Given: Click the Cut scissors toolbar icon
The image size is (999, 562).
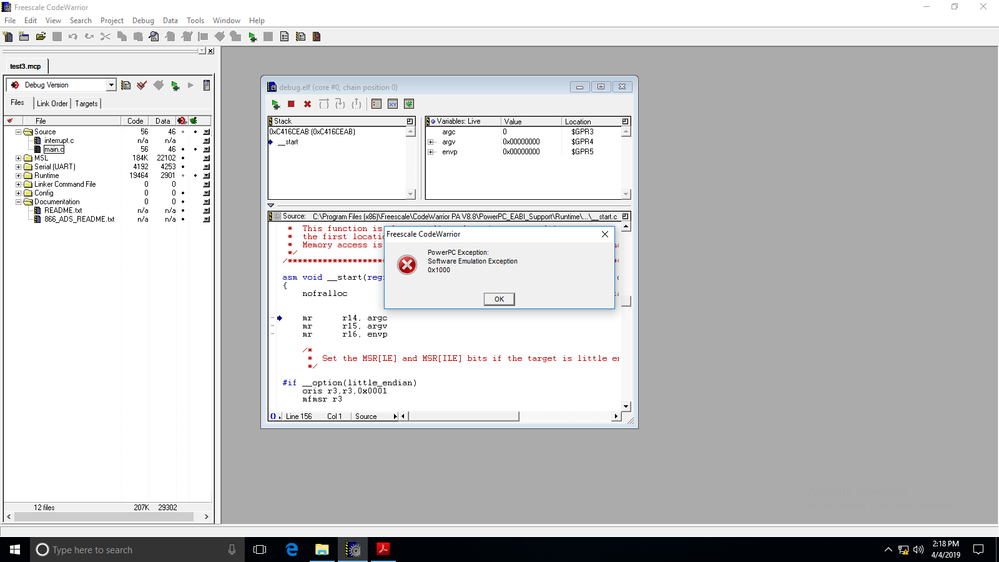Looking at the screenshot, I should point(106,37).
